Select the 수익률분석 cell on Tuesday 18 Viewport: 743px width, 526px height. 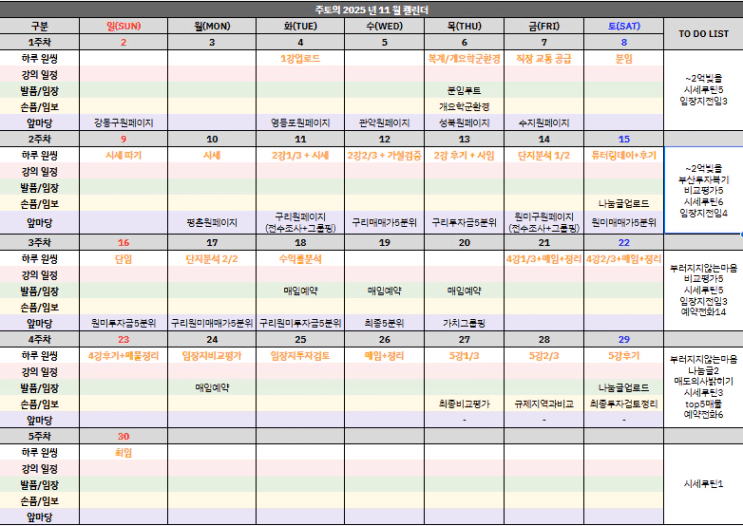click(x=300, y=259)
